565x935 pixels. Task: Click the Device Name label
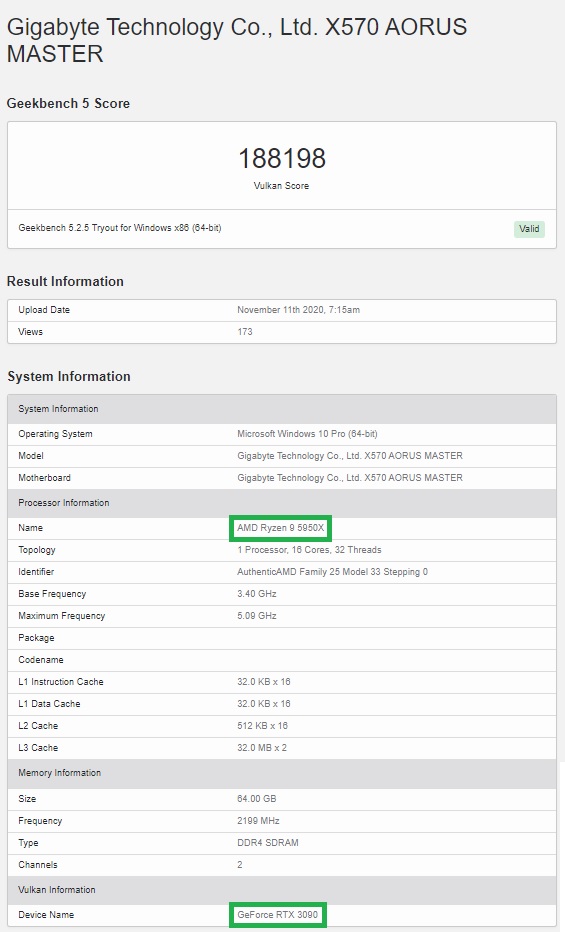point(46,916)
